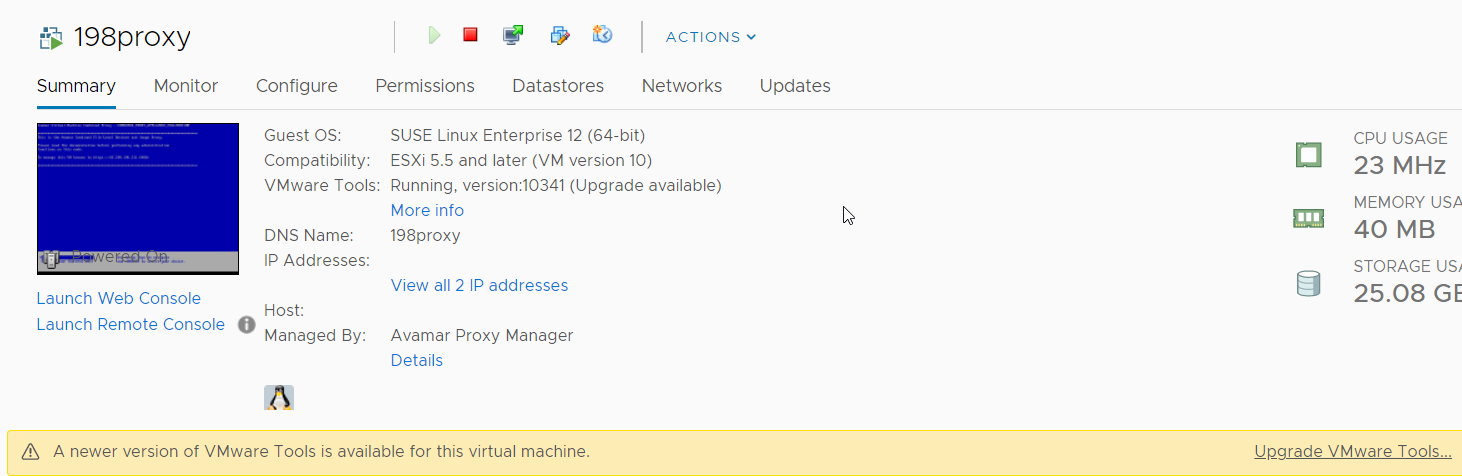Click the CPU usage chip icon
1462x476 pixels.
[1308, 155]
